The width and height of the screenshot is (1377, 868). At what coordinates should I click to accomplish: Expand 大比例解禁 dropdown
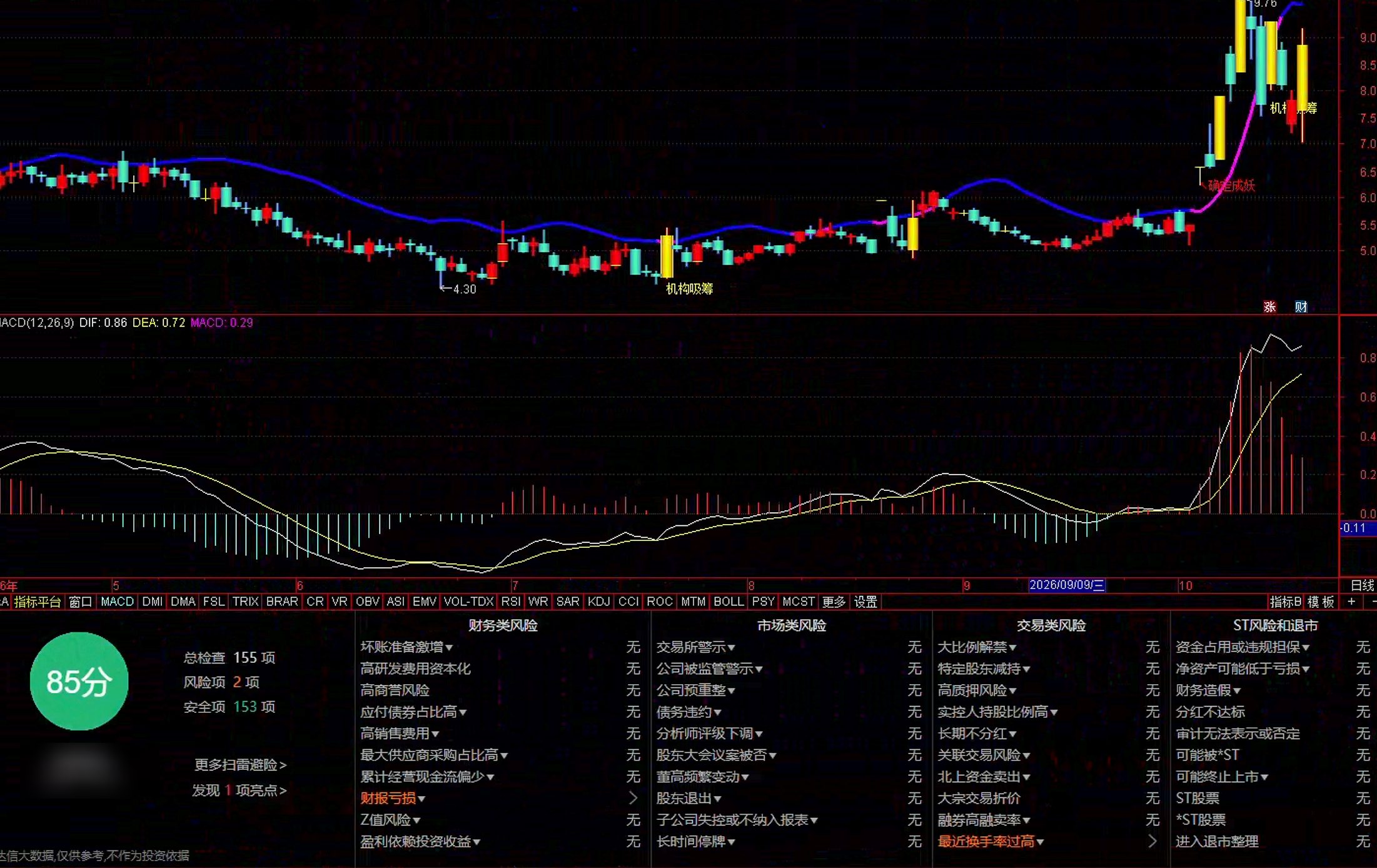tap(1012, 647)
